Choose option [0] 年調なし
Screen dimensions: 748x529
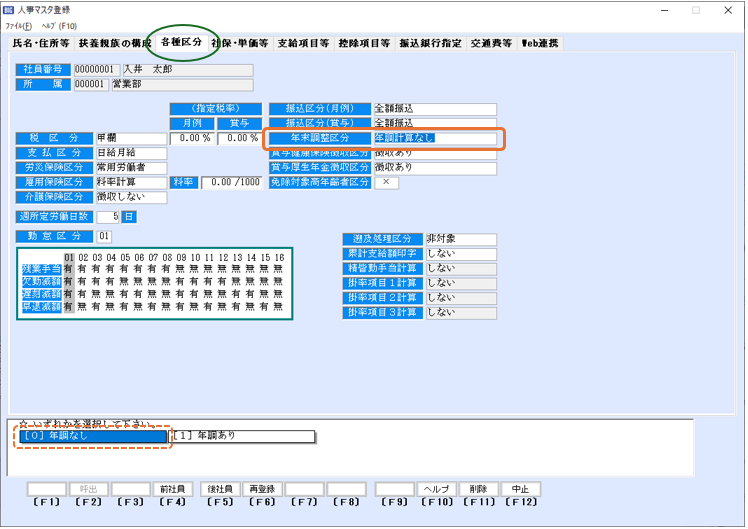pos(93,436)
